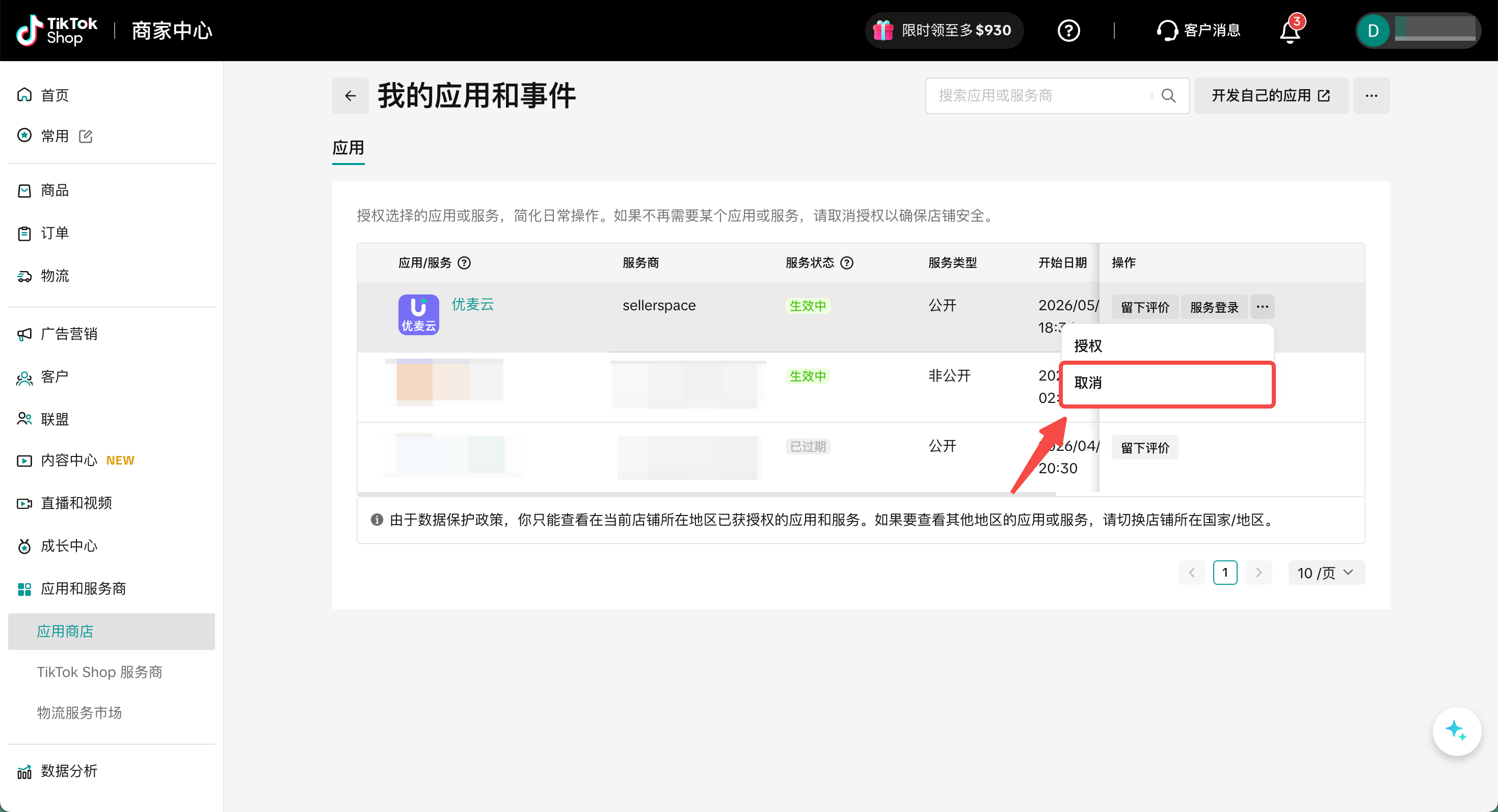Select 物流服务市场 submenu item
This screenshot has width=1498, height=812.
[x=112, y=713]
